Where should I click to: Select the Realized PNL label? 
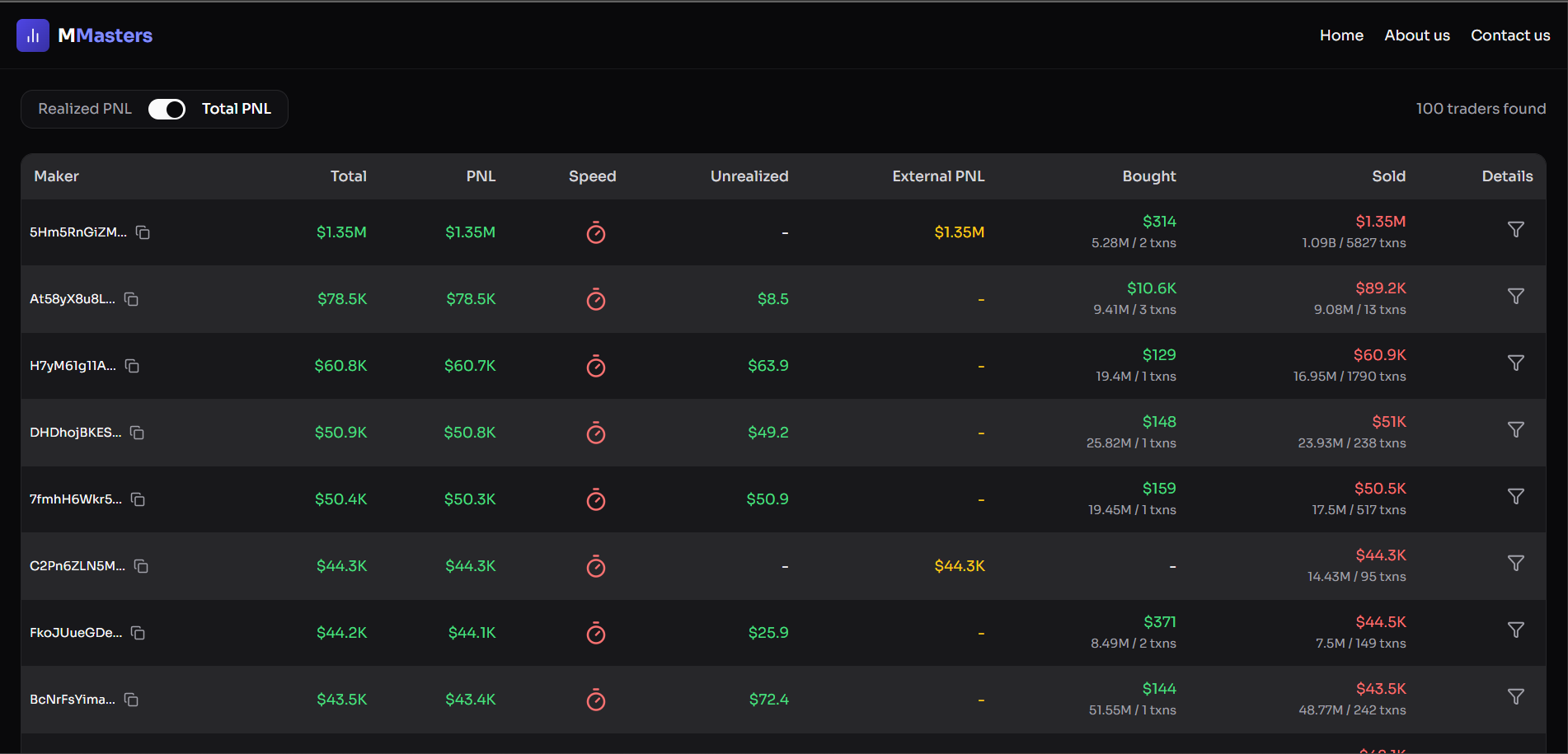(83, 109)
